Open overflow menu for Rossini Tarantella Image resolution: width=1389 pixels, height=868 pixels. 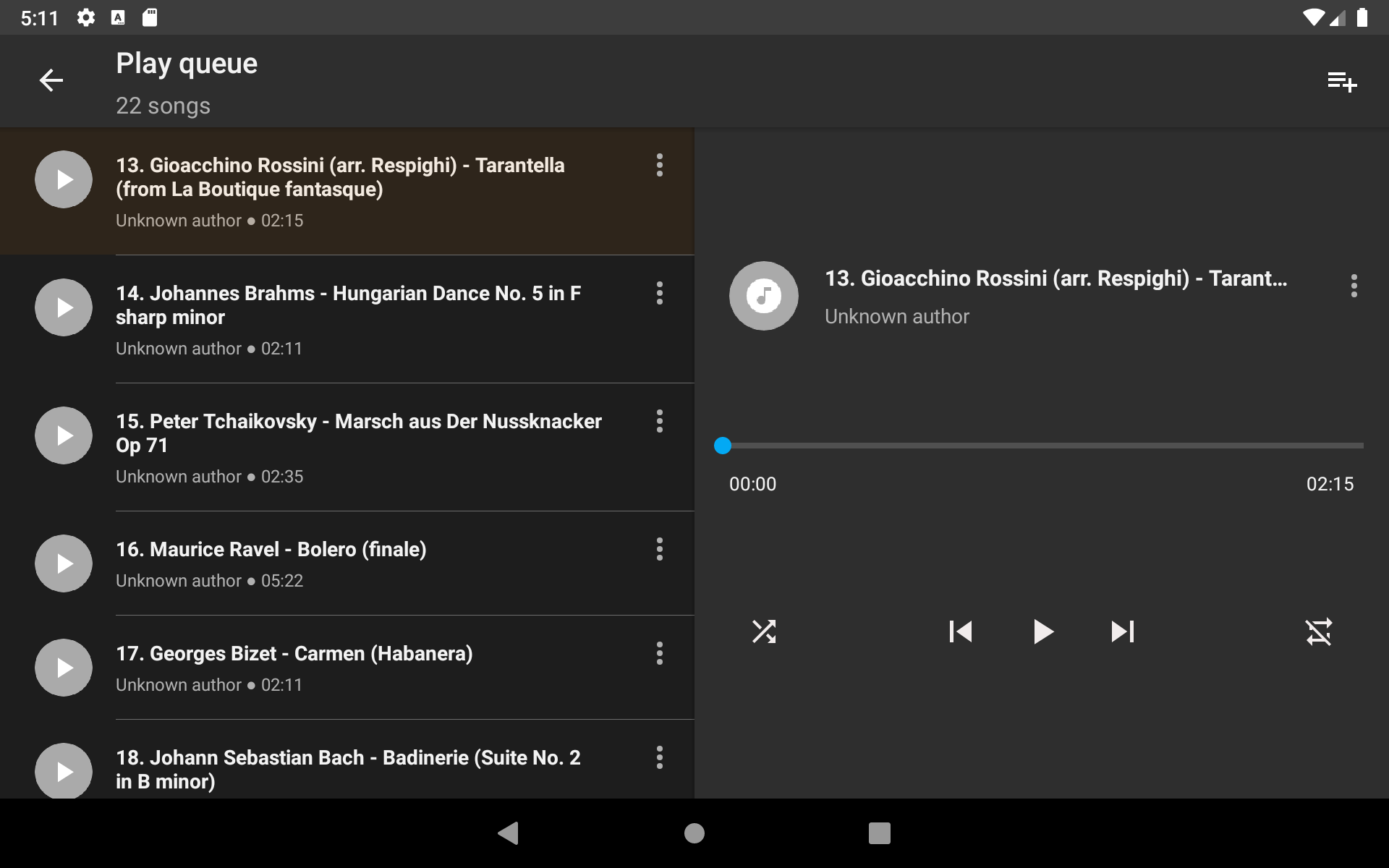(660, 165)
